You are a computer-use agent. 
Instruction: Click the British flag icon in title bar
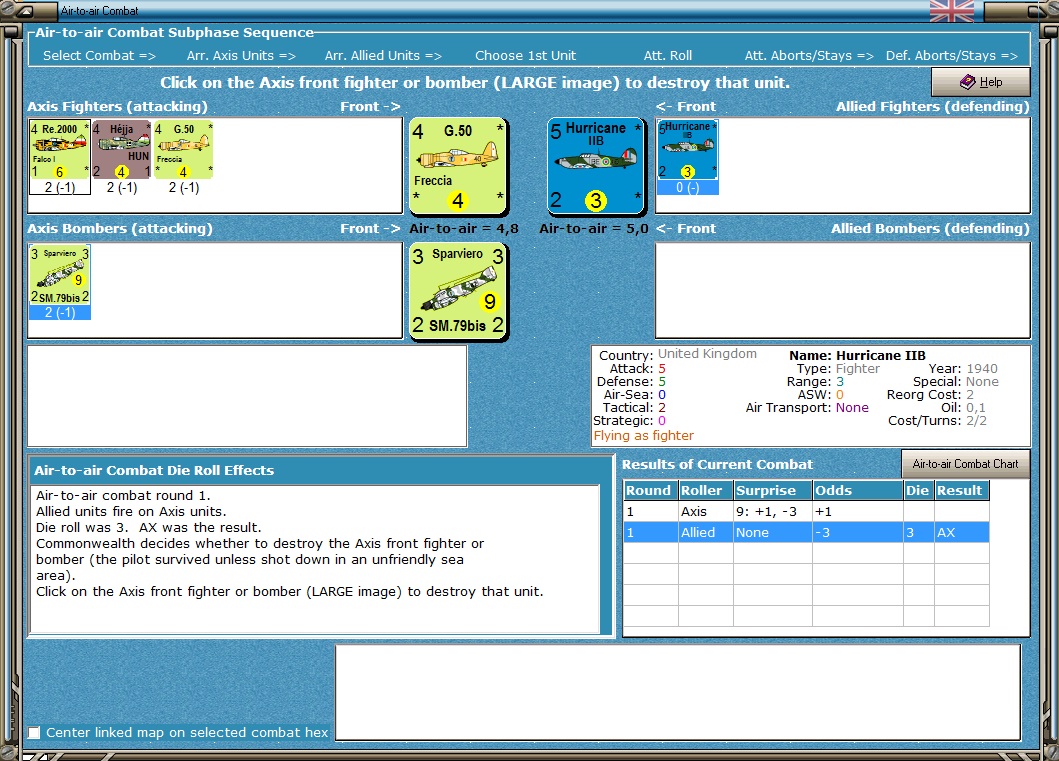coord(952,11)
